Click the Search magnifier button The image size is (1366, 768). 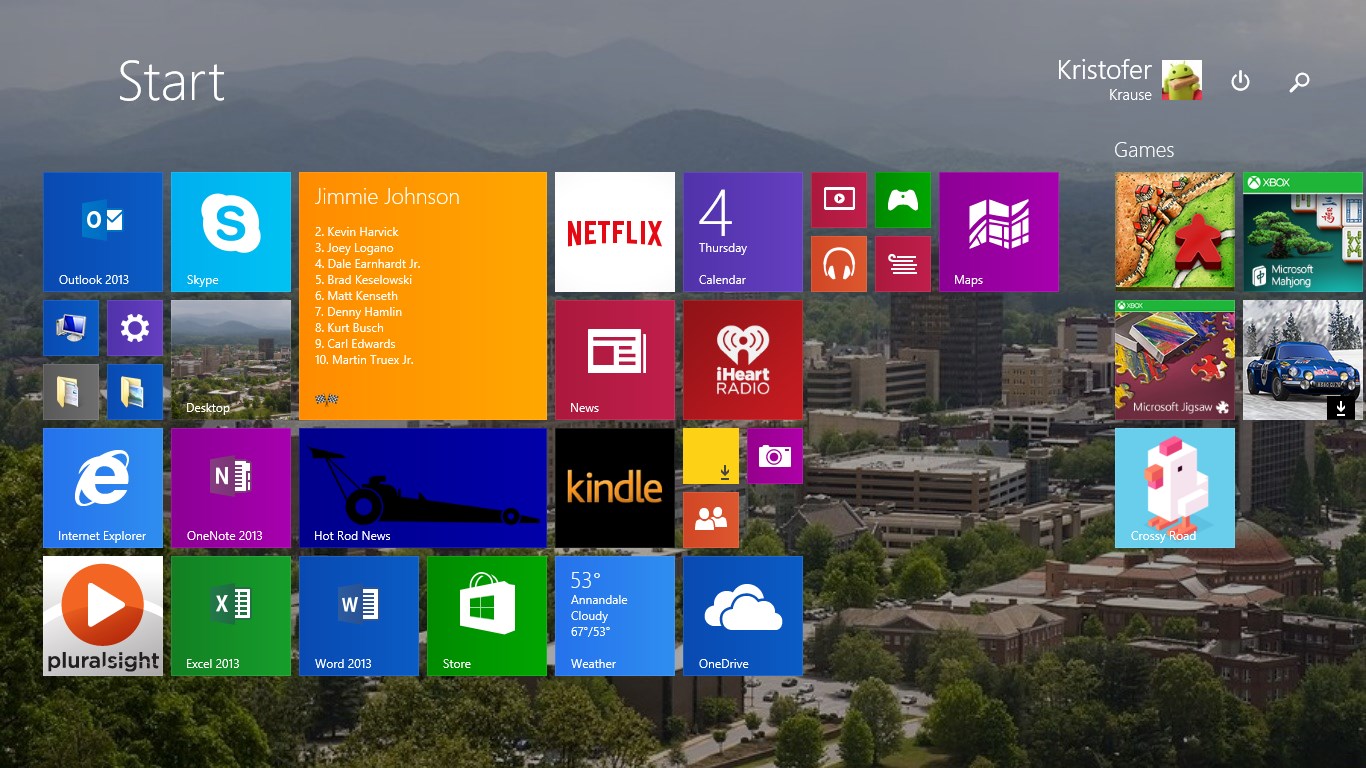click(1299, 82)
